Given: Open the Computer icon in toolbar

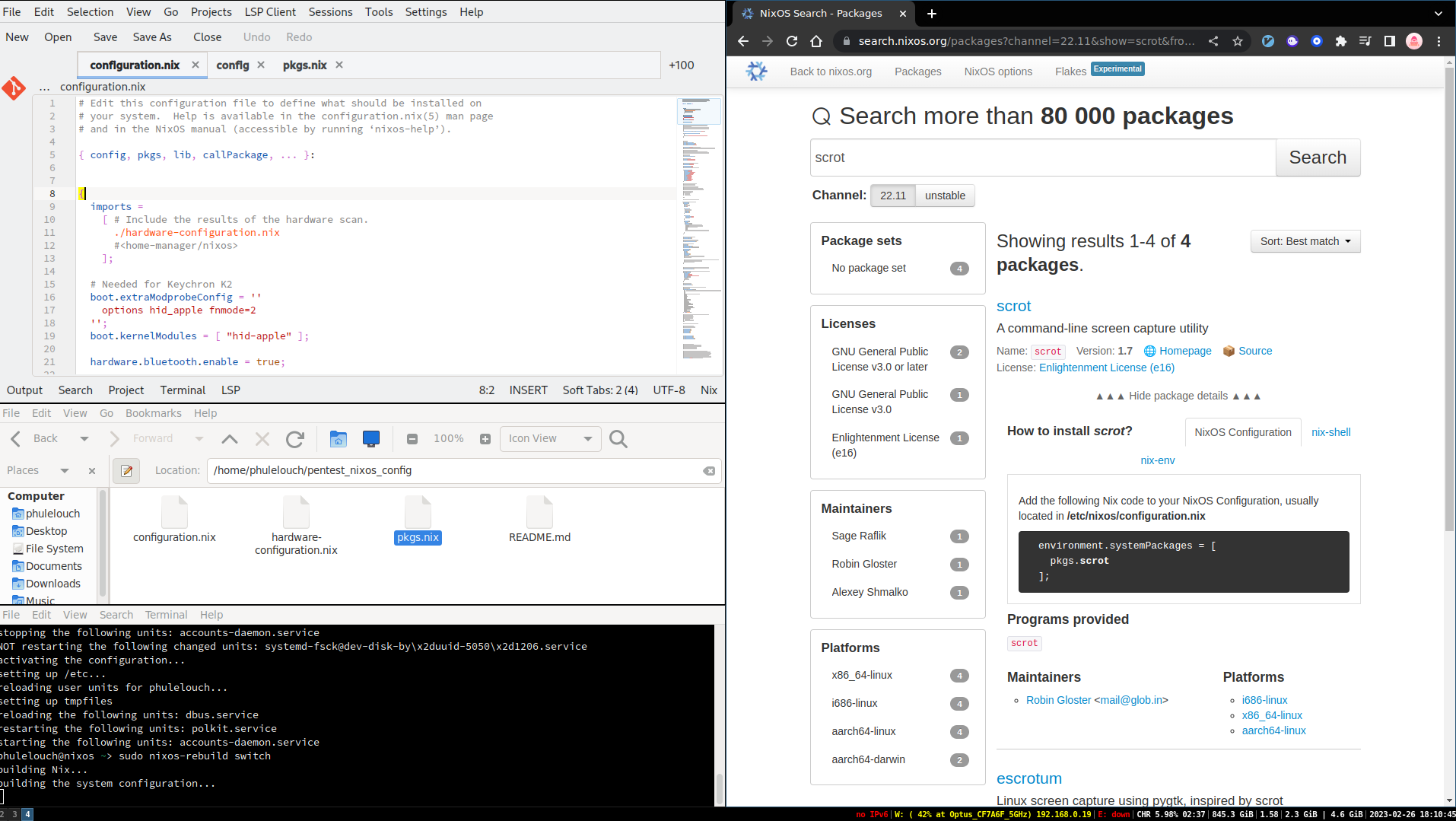Looking at the screenshot, I should click(x=371, y=438).
